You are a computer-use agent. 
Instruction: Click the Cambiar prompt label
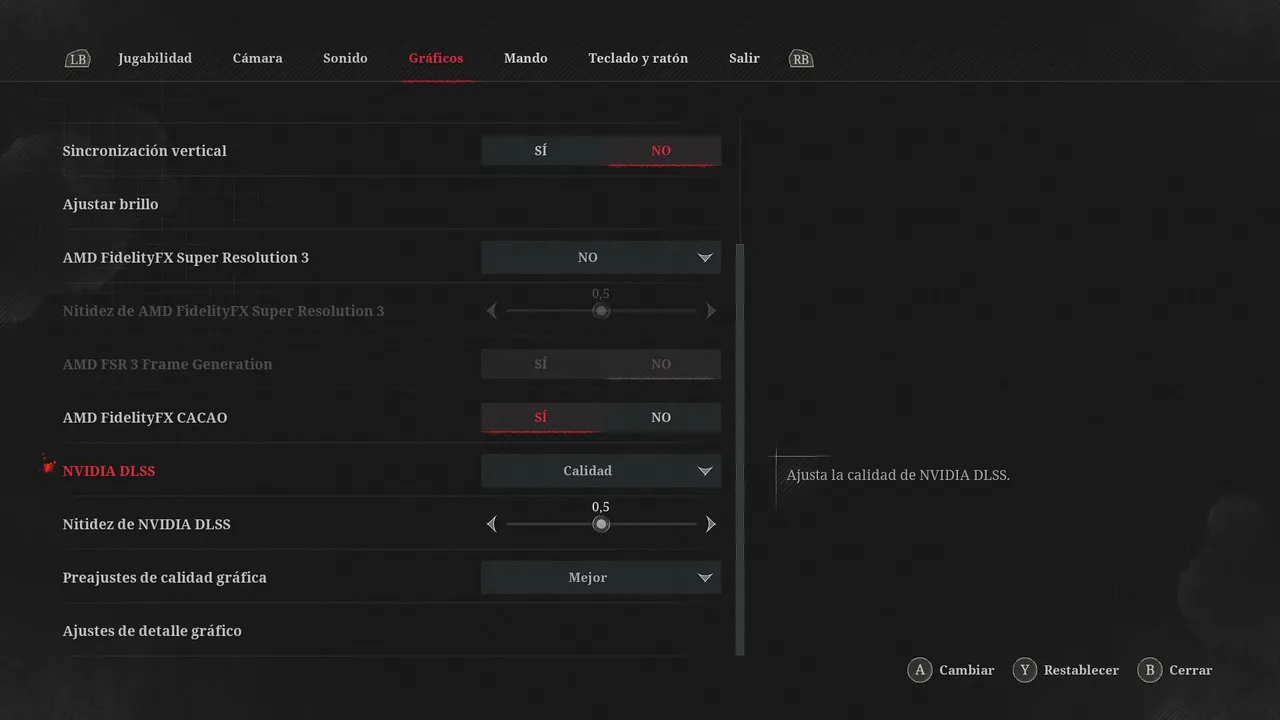967,670
